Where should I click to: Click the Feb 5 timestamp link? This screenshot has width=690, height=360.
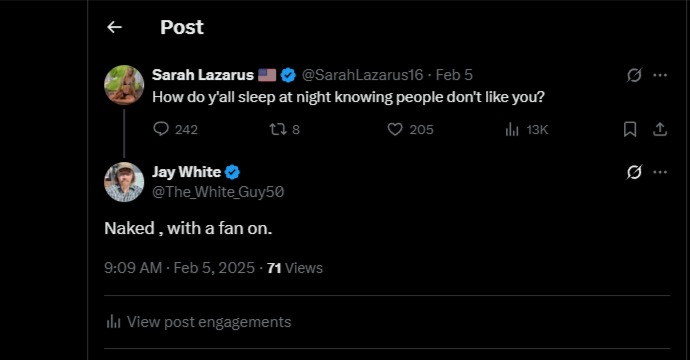(454, 75)
